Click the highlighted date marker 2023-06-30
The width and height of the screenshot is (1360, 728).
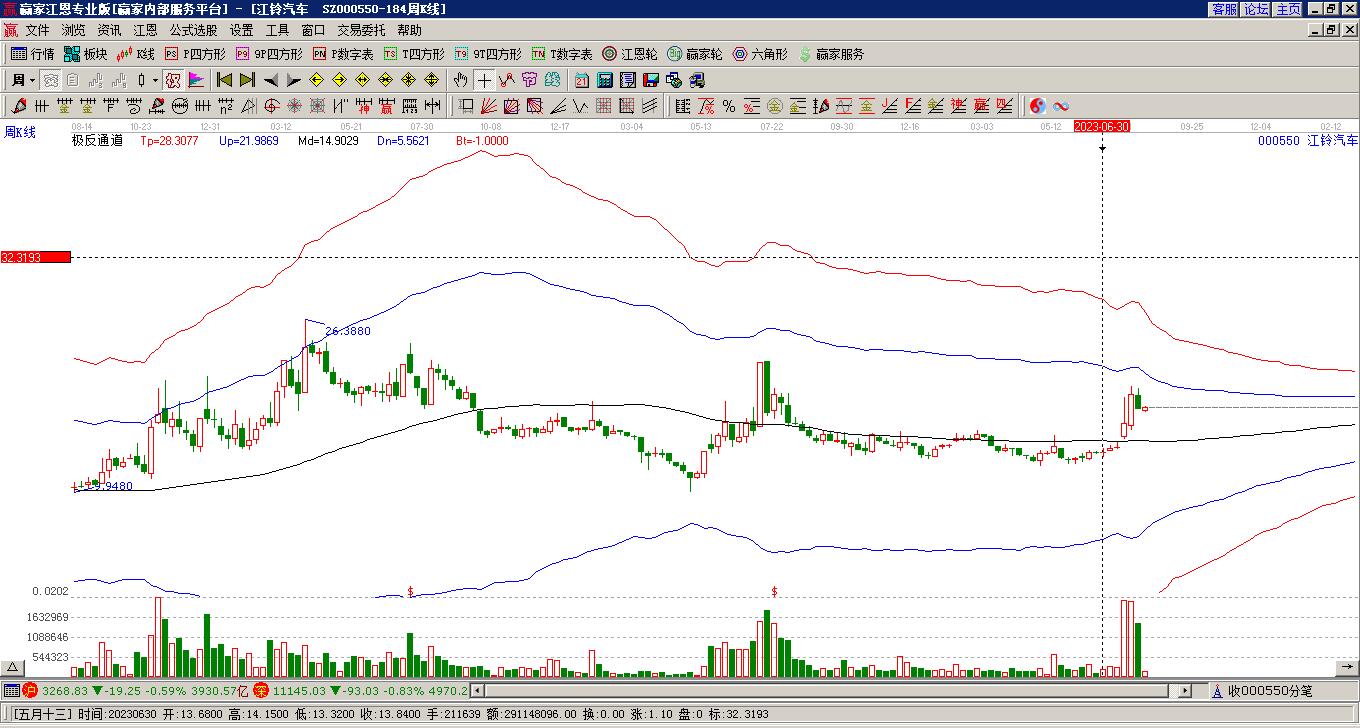pos(1102,126)
